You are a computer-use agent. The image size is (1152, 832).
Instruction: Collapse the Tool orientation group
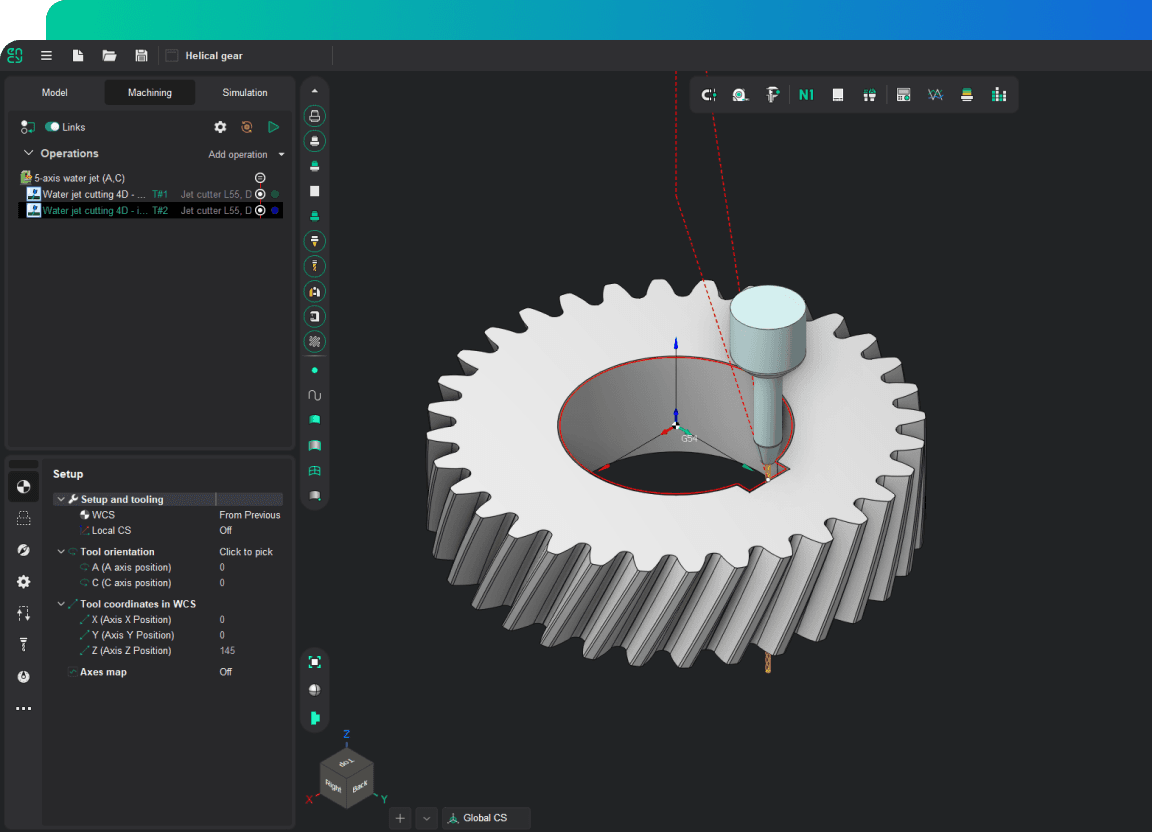(61, 552)
